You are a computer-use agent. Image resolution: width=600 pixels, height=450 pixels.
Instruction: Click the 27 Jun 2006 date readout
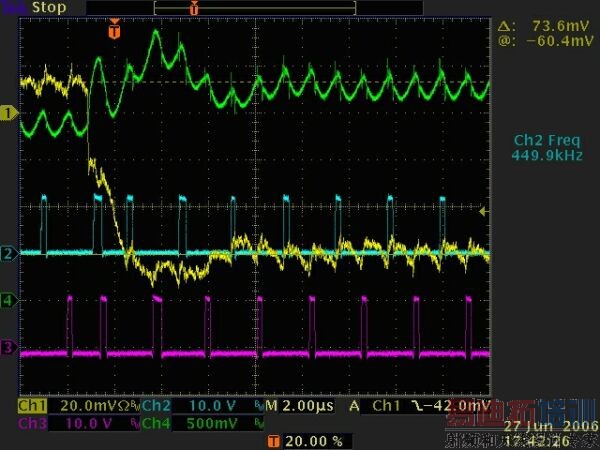point(551,426)
